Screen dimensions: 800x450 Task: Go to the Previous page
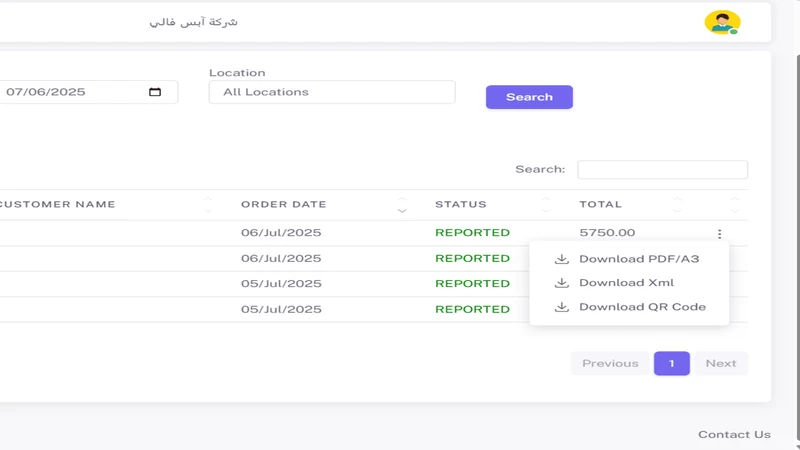[610, 363]
